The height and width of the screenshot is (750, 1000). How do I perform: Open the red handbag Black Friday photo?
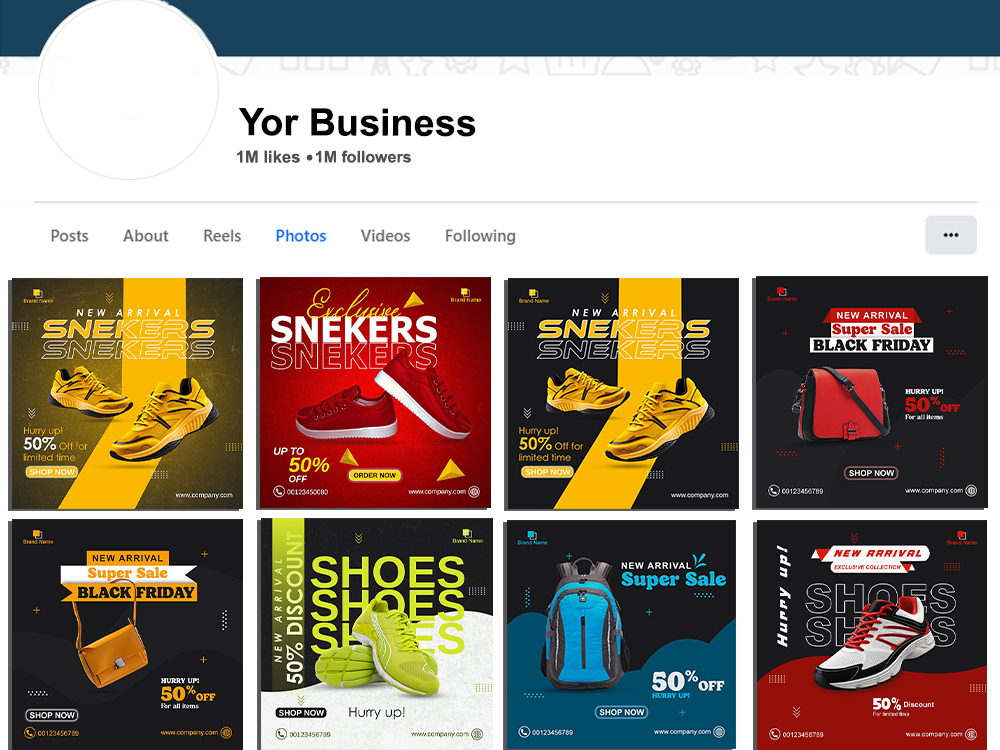[871, 392]
